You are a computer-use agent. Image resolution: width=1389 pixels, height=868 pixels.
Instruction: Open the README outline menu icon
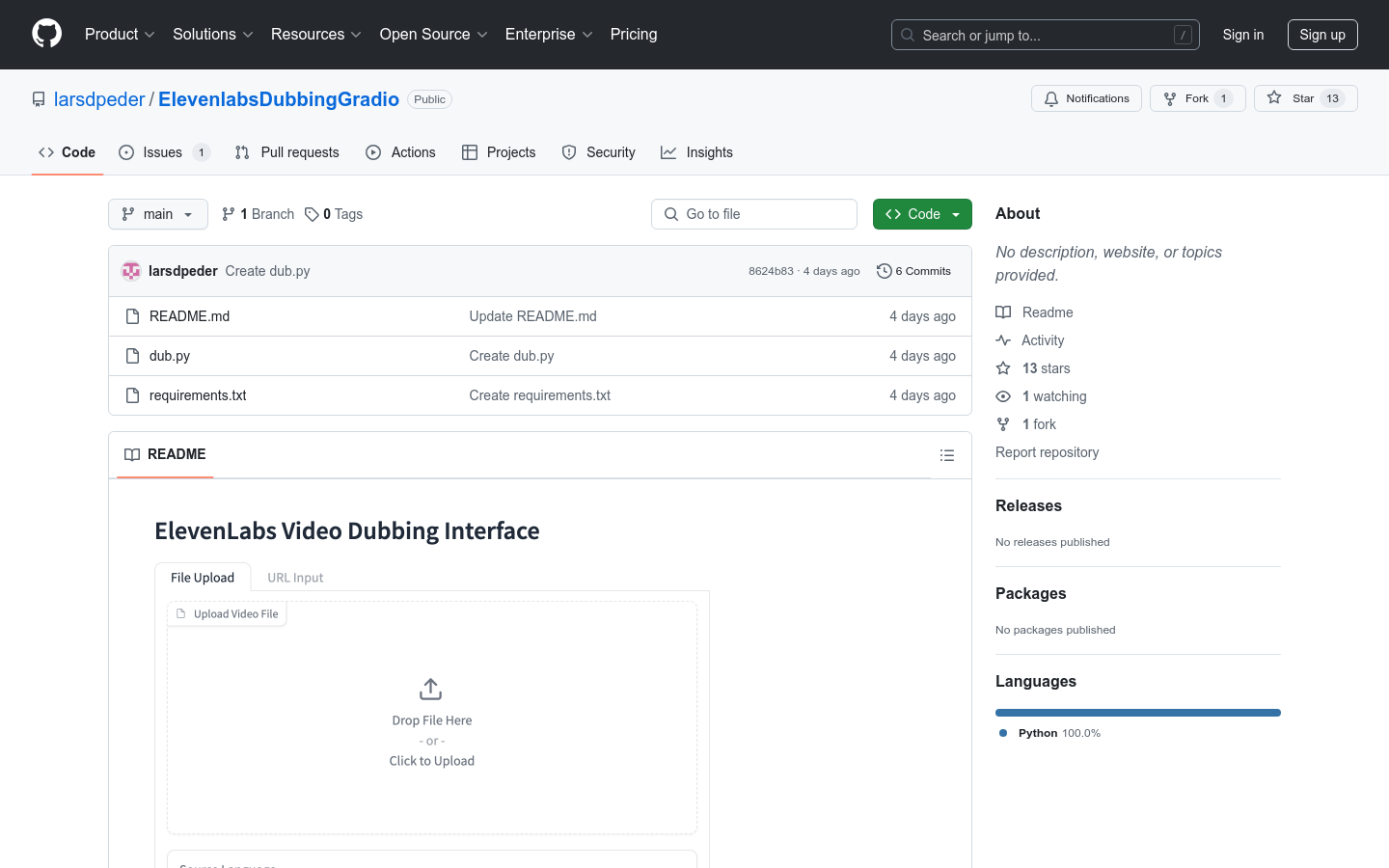coord(947,455)
